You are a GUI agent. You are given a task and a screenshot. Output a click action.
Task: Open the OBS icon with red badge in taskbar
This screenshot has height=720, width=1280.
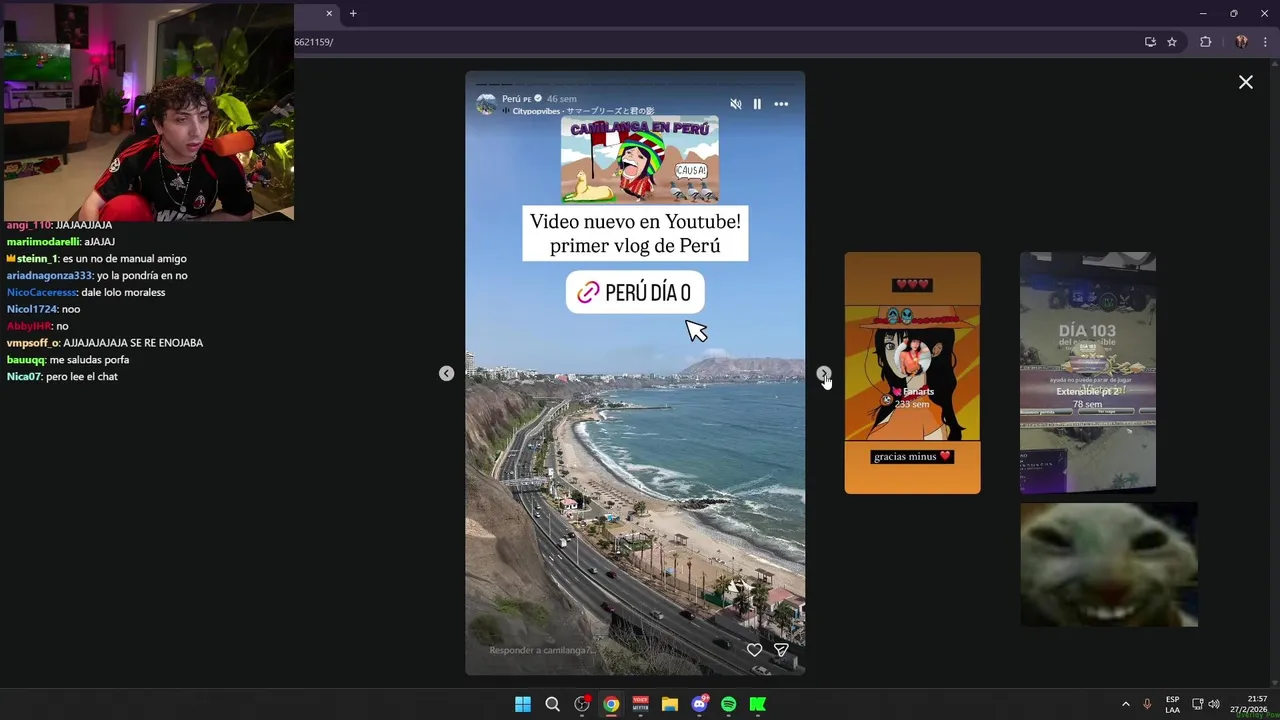click(582, 704)
